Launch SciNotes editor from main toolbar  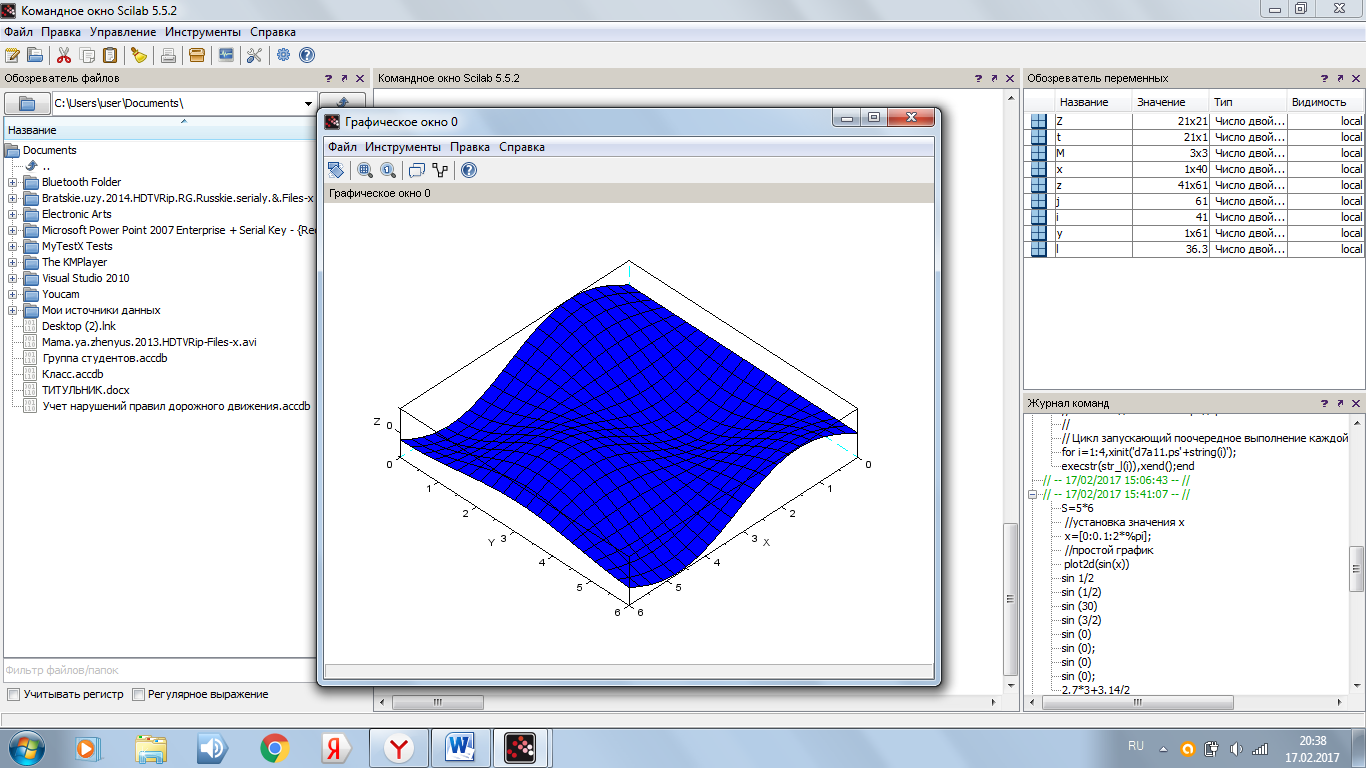tap(12, 55)
